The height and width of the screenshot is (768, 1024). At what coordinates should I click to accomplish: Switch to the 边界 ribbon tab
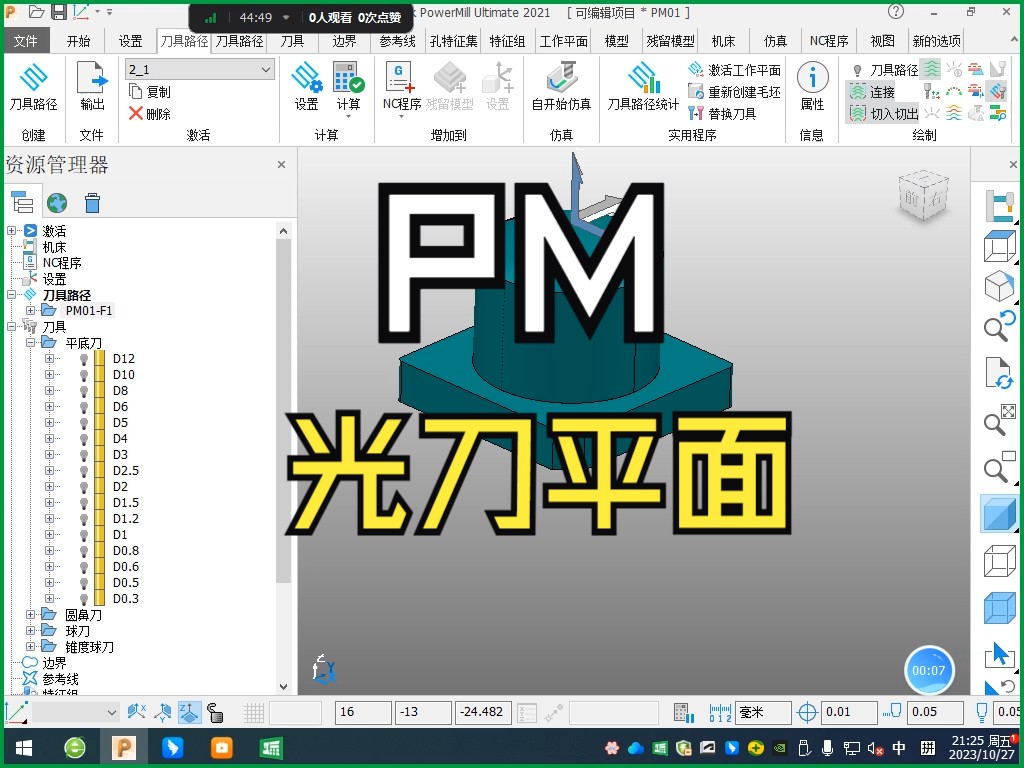(344, 41)
